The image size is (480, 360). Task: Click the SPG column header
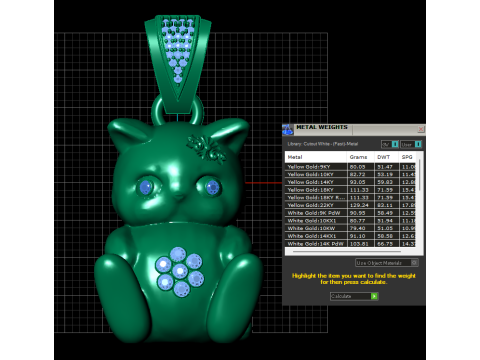point(407,157)
